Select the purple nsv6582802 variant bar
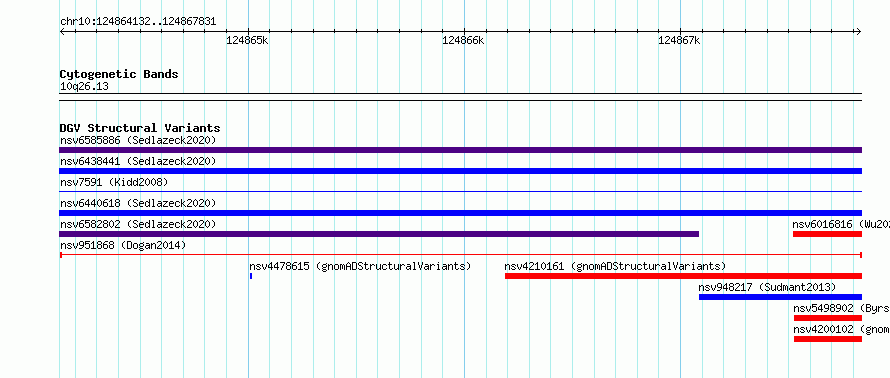The image size is (890, 378). pyautogui.click(x=379, y=234)
